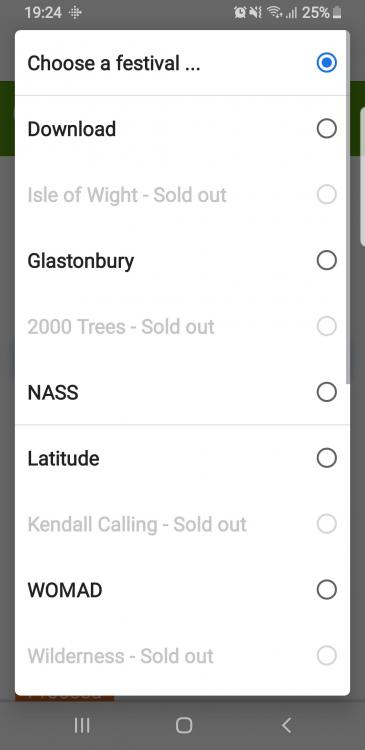Screen dimensions: 365x750
Task: Tap the orange button behind the dialog
Action: pos(64,697)
